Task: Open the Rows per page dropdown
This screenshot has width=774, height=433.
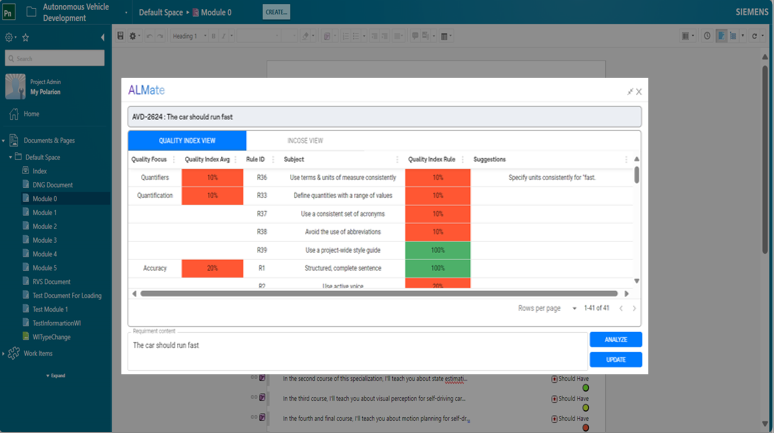Action: [x=574, y=308]
